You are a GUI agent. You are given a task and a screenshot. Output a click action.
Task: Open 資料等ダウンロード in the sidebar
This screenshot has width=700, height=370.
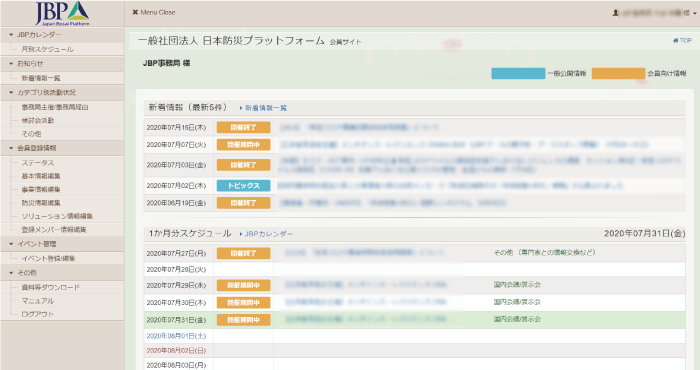(50, 287)
